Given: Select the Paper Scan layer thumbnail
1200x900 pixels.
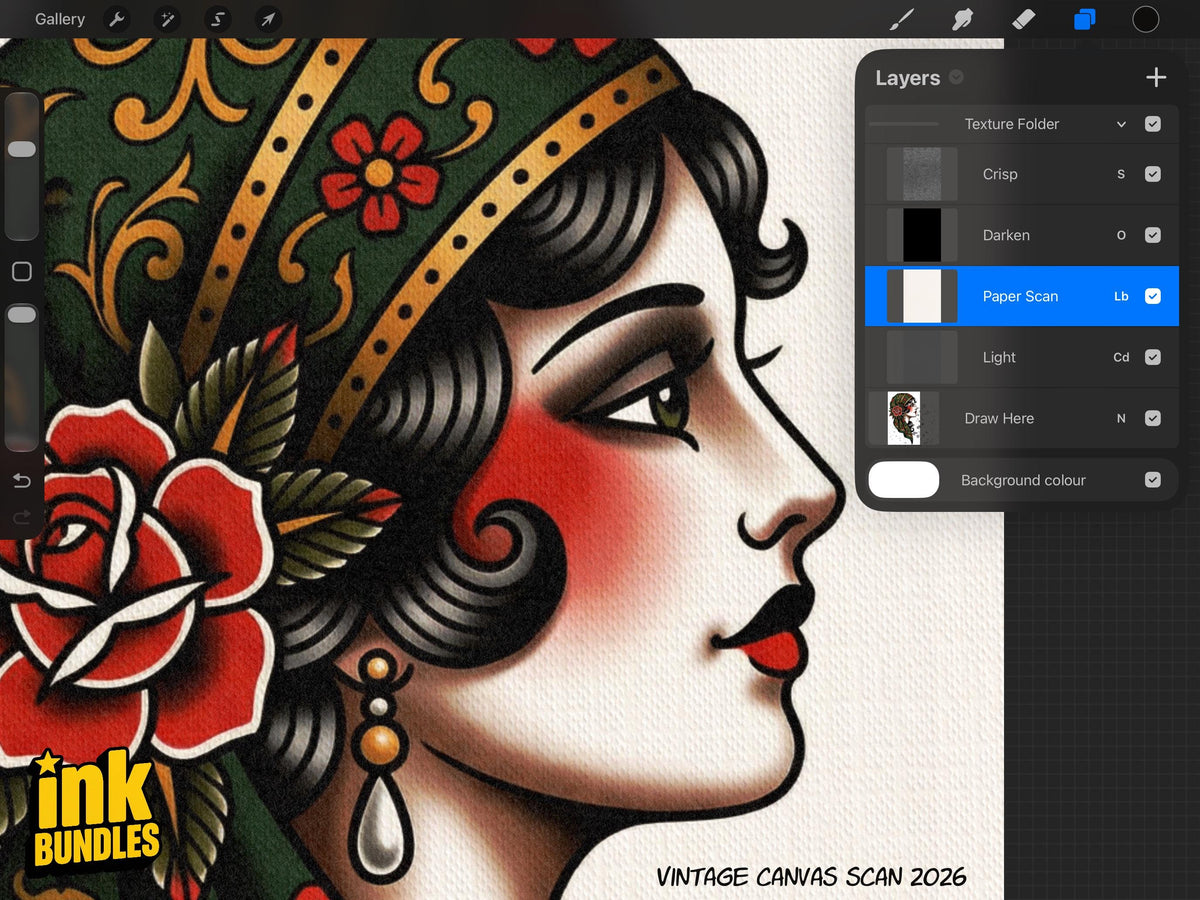Looking at the screenshot, I should [922, 296].
